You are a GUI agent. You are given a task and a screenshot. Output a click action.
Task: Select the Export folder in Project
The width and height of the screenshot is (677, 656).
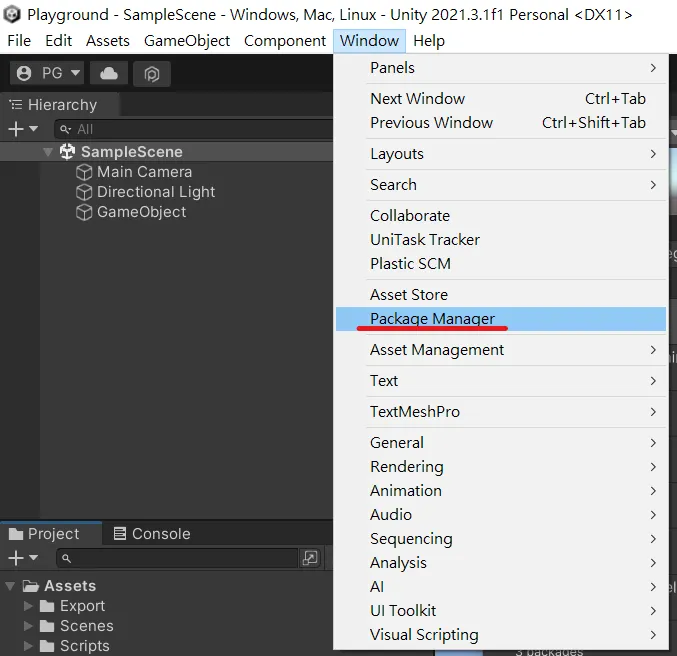tap(82, 606)
